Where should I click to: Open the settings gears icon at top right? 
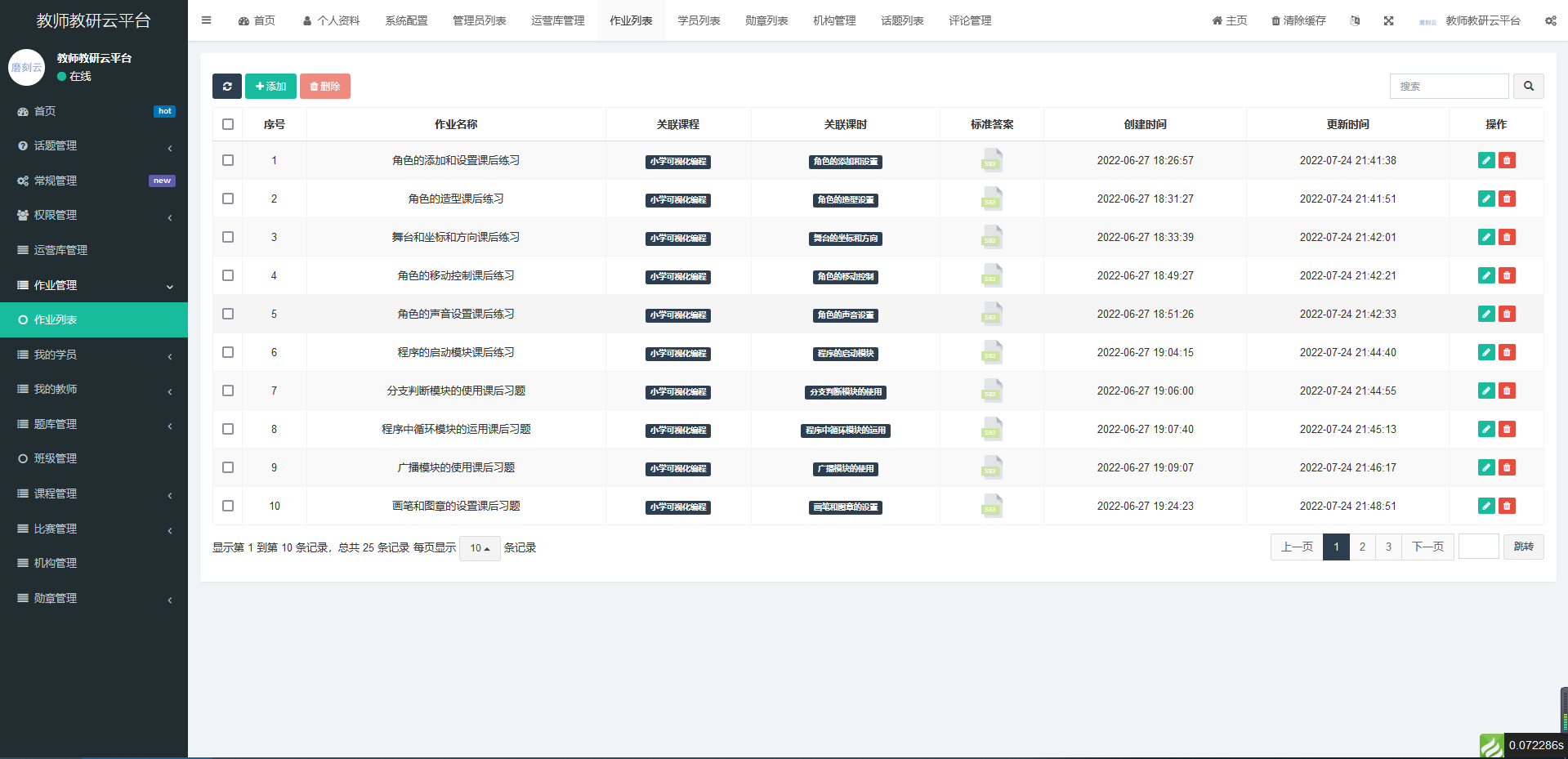(1550, 21)
